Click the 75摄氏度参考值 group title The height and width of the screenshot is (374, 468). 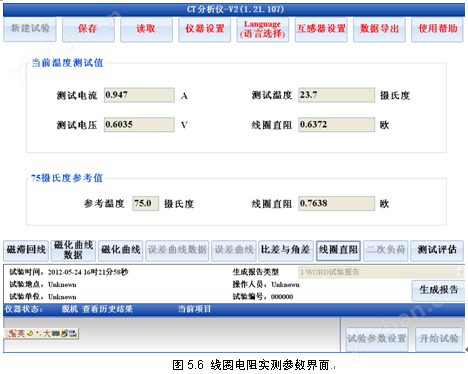click(x=67, y=178)
